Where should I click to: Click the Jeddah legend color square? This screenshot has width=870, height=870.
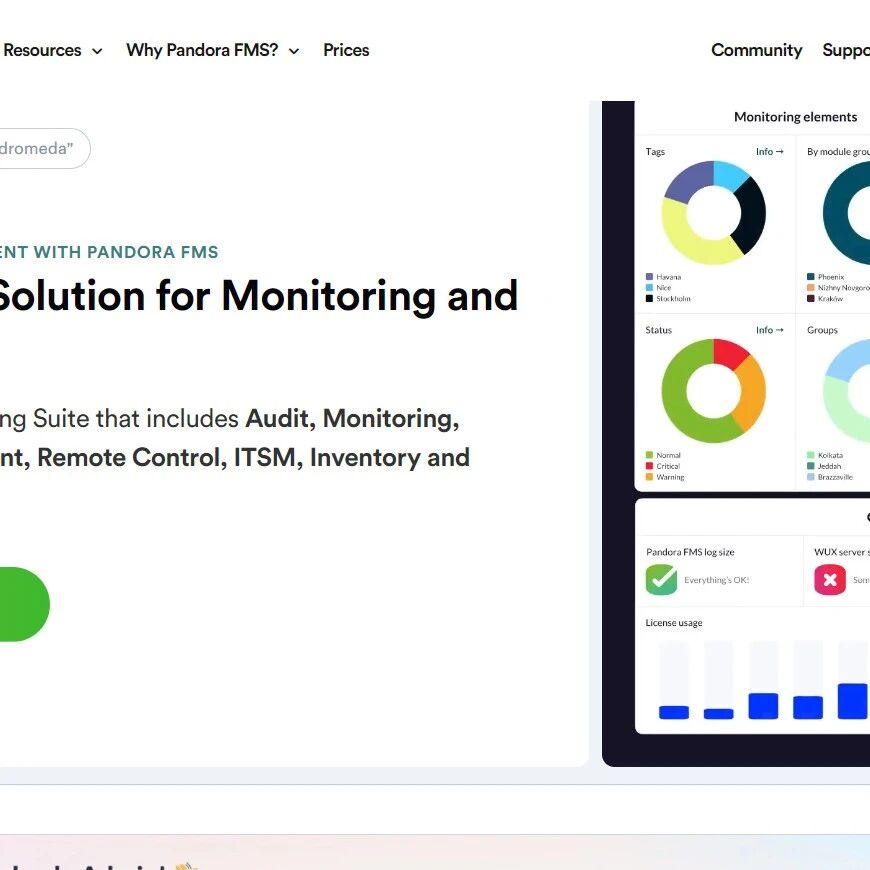click(811, 466)
